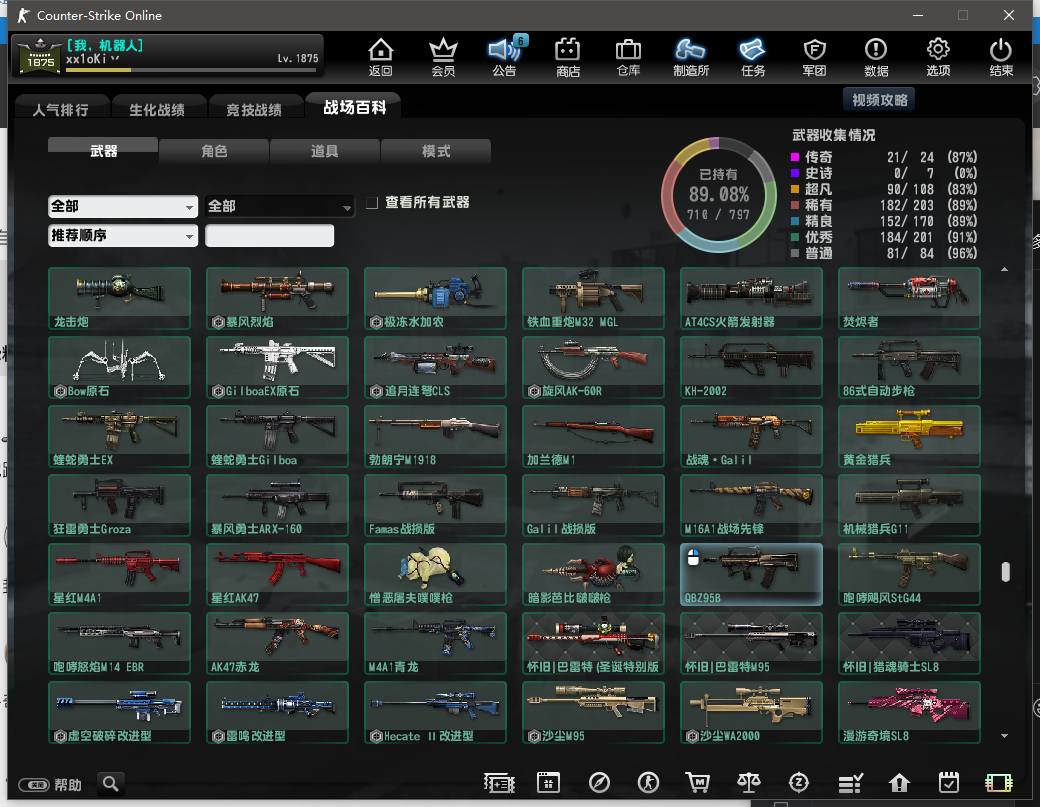Open the 推荐顺序 sort dropdown
The image size is (1040, 807).
[x=123, y=235]
